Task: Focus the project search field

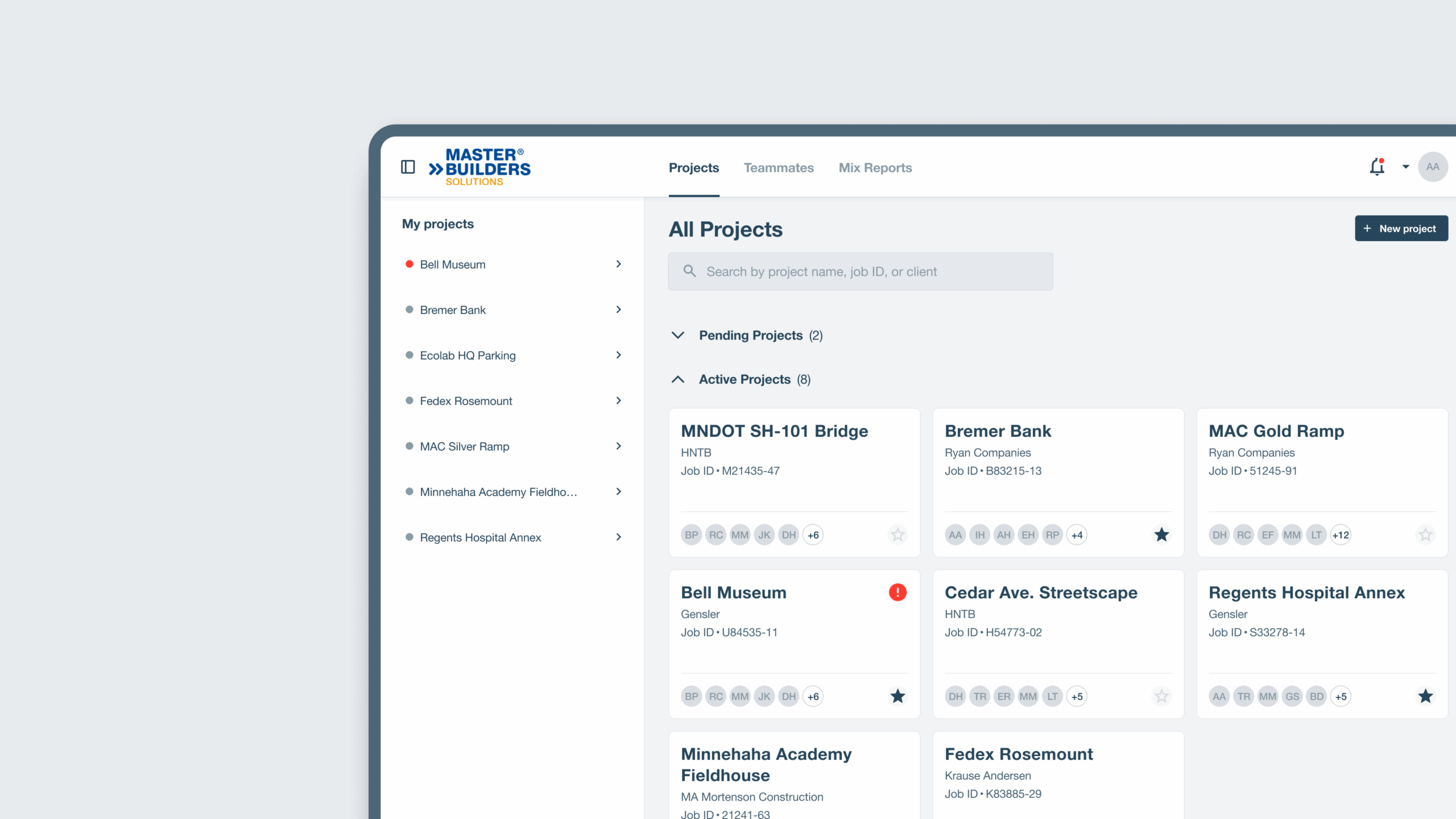Action: pyautogui.click(x=861, y=271)
